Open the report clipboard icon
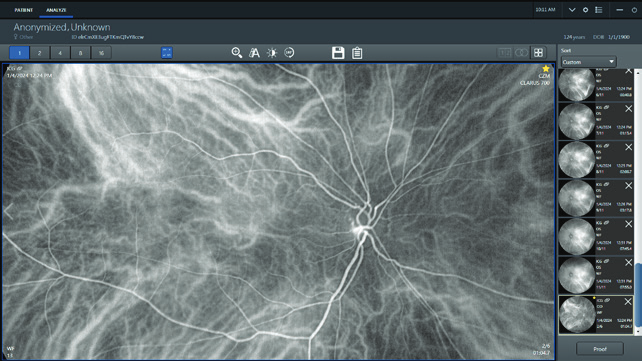The image size is (642, 361). [x=357, y=53]
